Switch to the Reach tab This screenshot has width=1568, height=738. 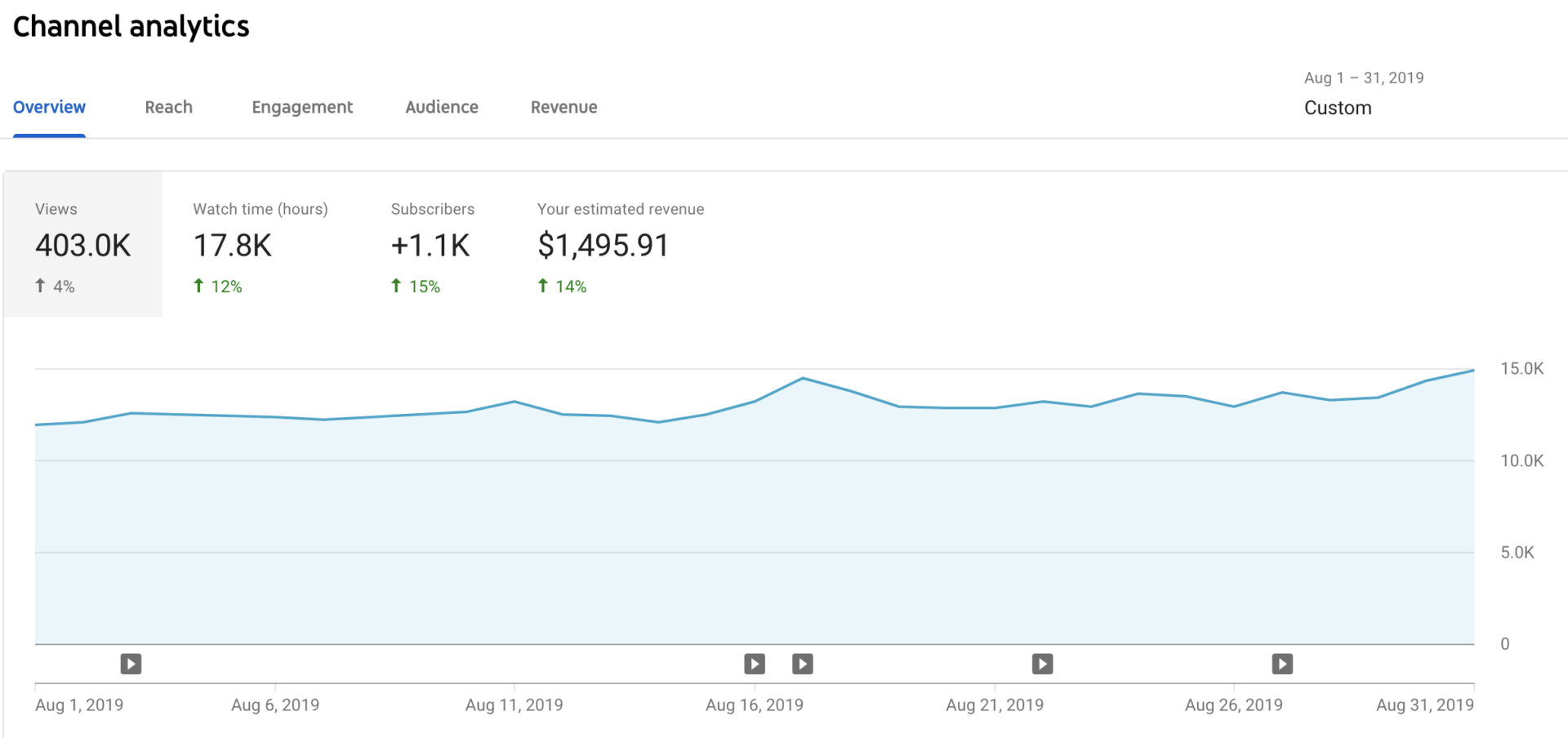click(169, 107)
